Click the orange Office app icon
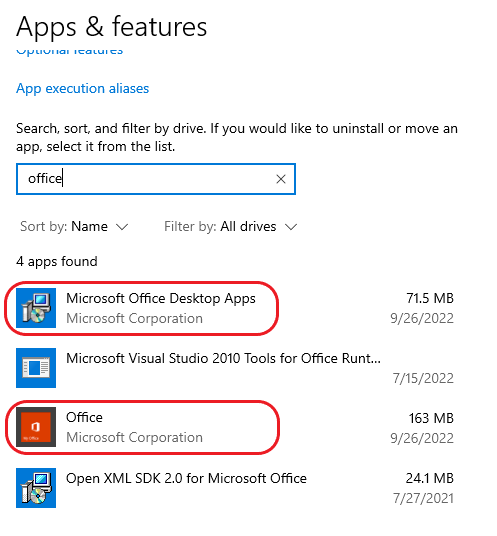 tap(36, 427)
